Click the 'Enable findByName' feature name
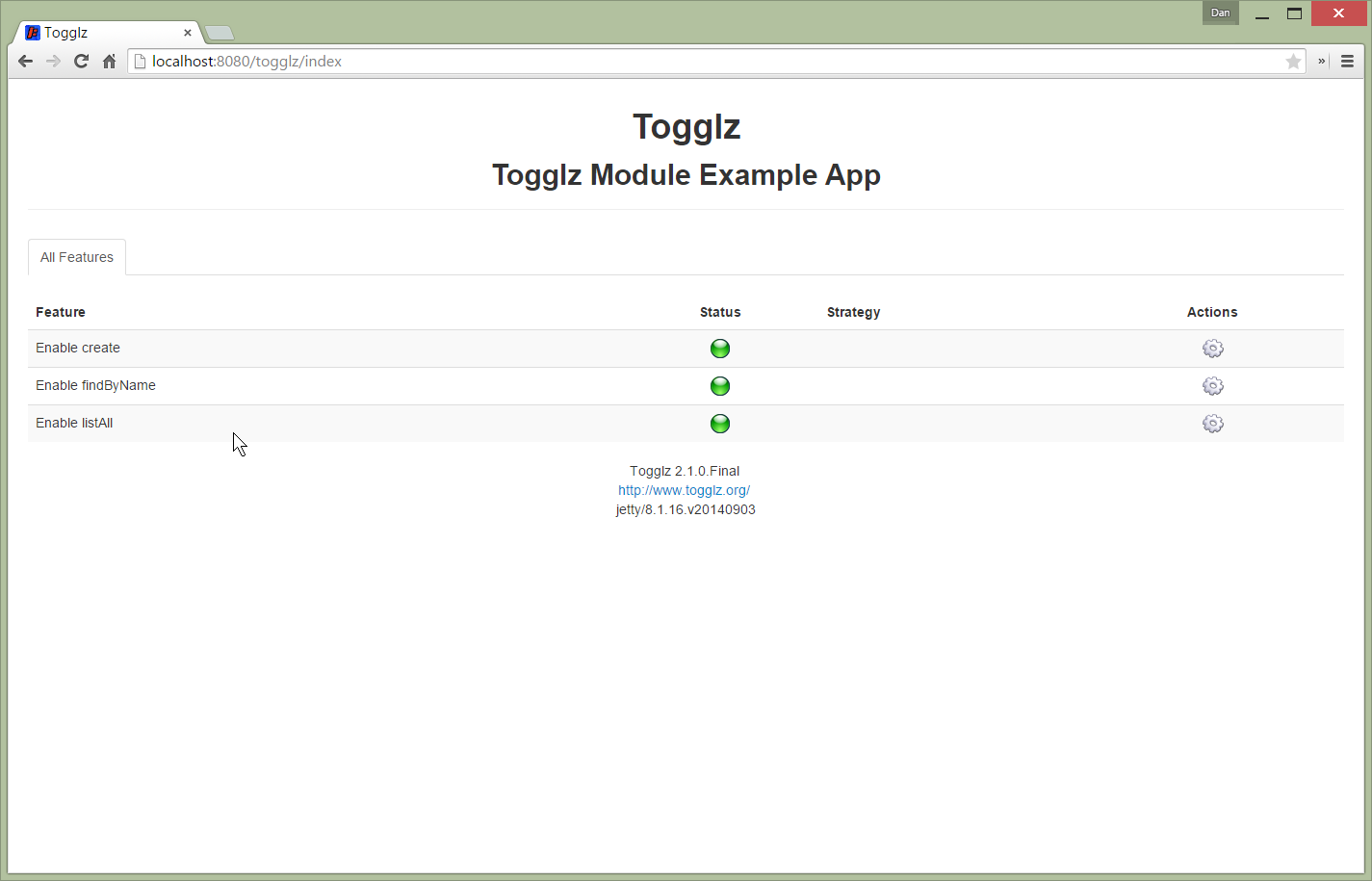The height and width of the screenshot is (881, 1372). (x=95, y=385)
